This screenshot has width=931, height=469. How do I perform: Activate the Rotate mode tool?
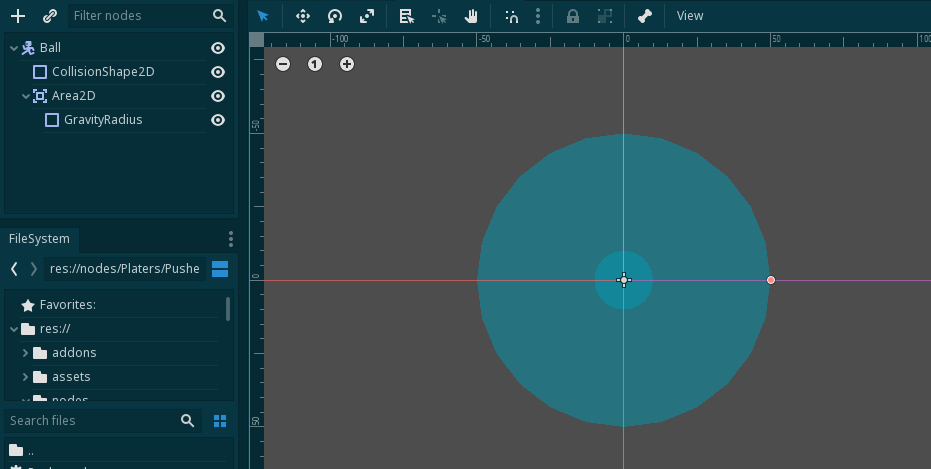point(335,16)
